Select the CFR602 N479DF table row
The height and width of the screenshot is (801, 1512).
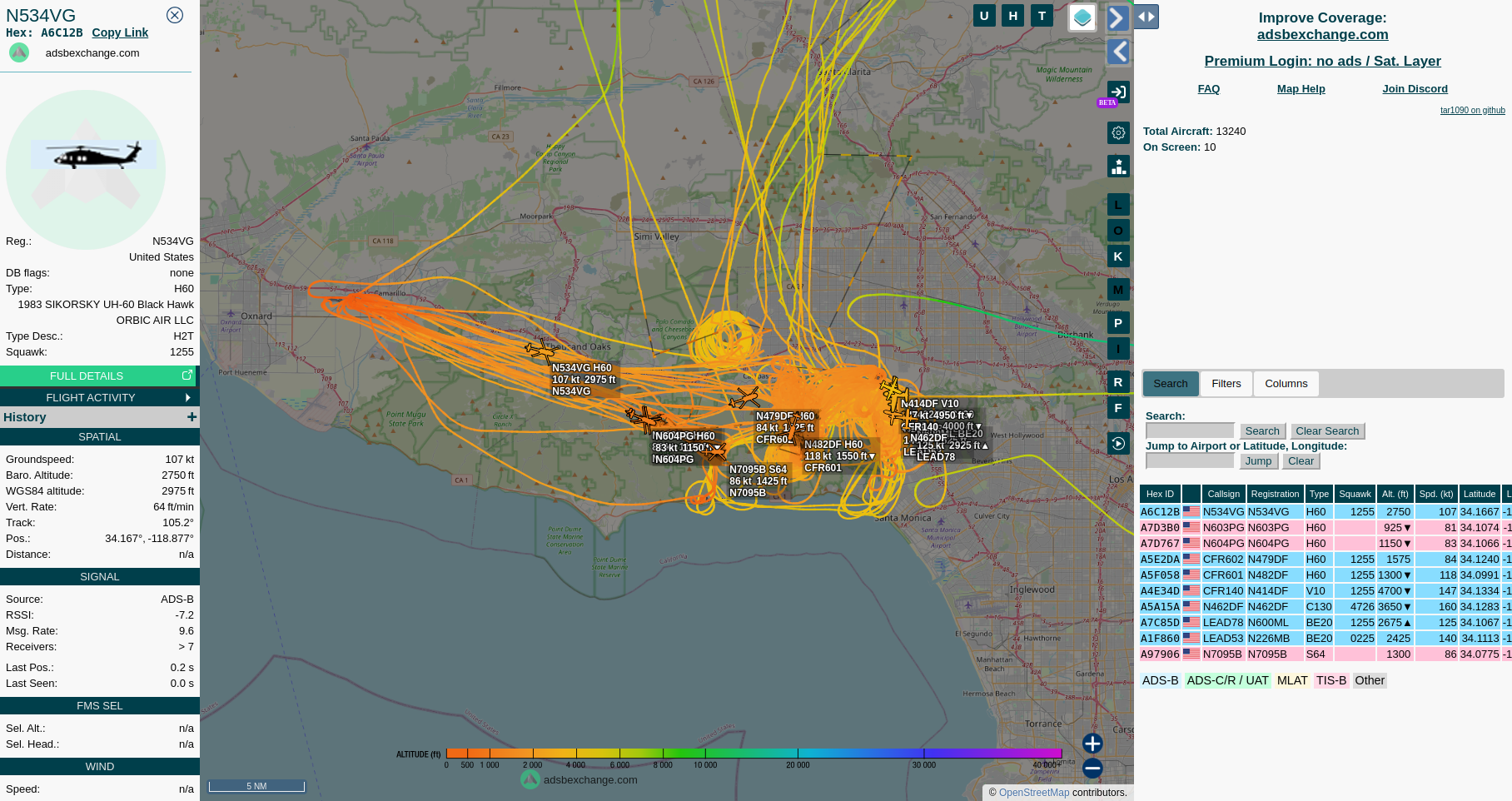pos(1325,560)
